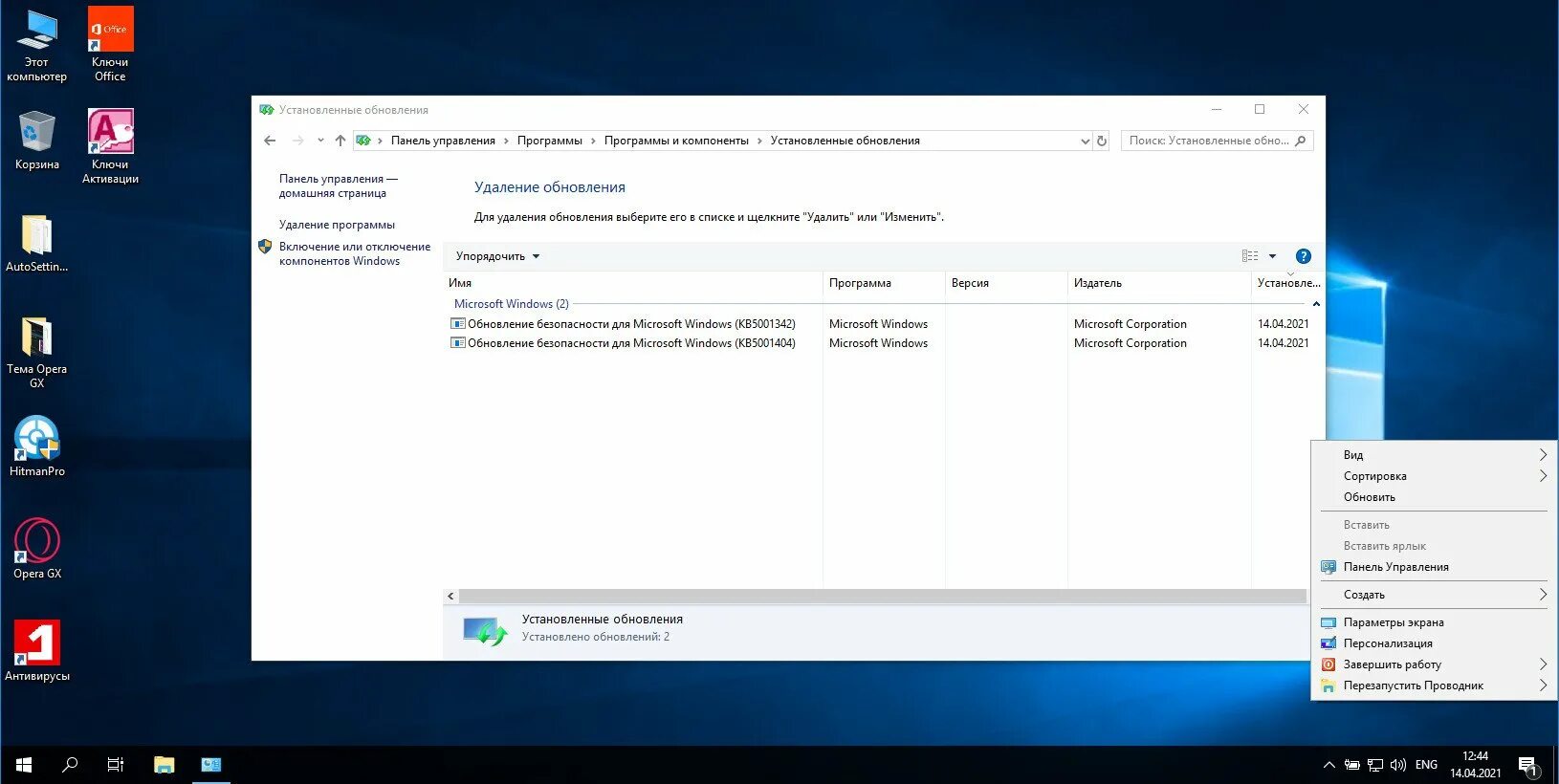Expand the Сортировка submenu
Image resolution: width=1559 pixels, height=784 pixels.
click(1433, 476)
